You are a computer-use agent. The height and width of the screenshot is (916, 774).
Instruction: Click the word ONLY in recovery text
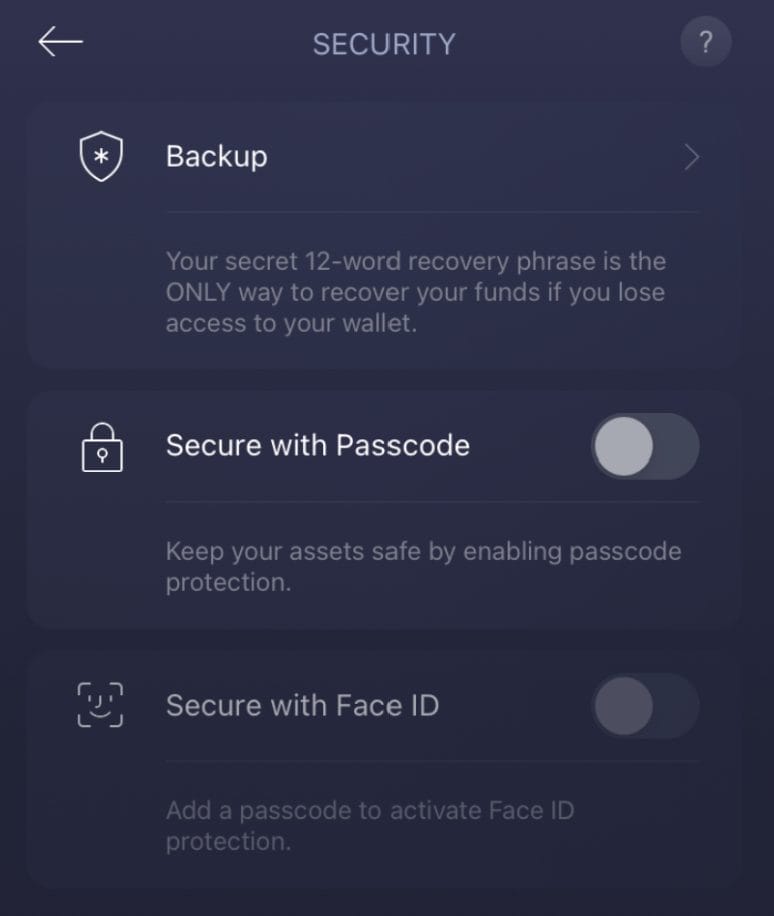(x=198, y=292)
